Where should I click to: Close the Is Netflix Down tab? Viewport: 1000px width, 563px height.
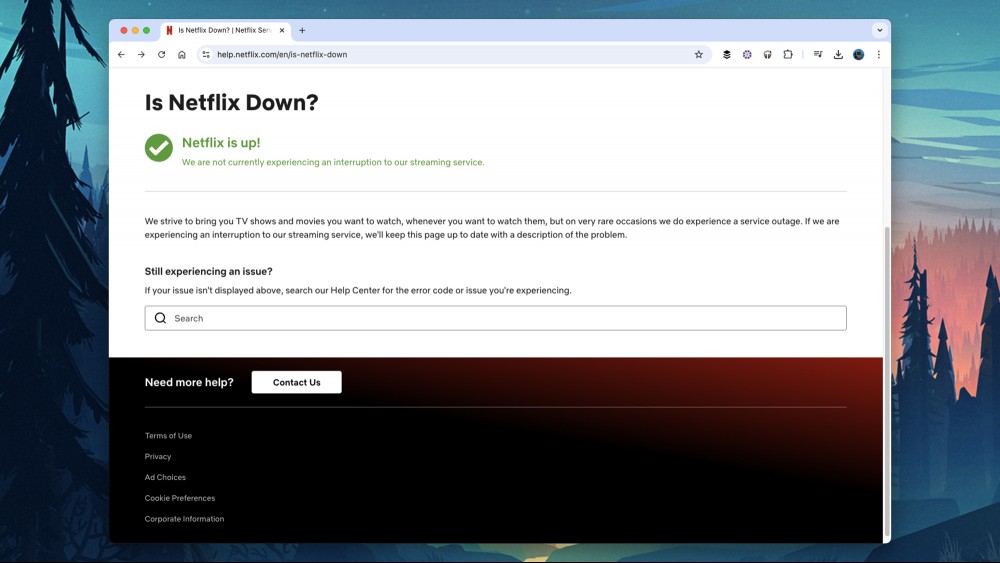pyautogui.click(x=282, y=30)
